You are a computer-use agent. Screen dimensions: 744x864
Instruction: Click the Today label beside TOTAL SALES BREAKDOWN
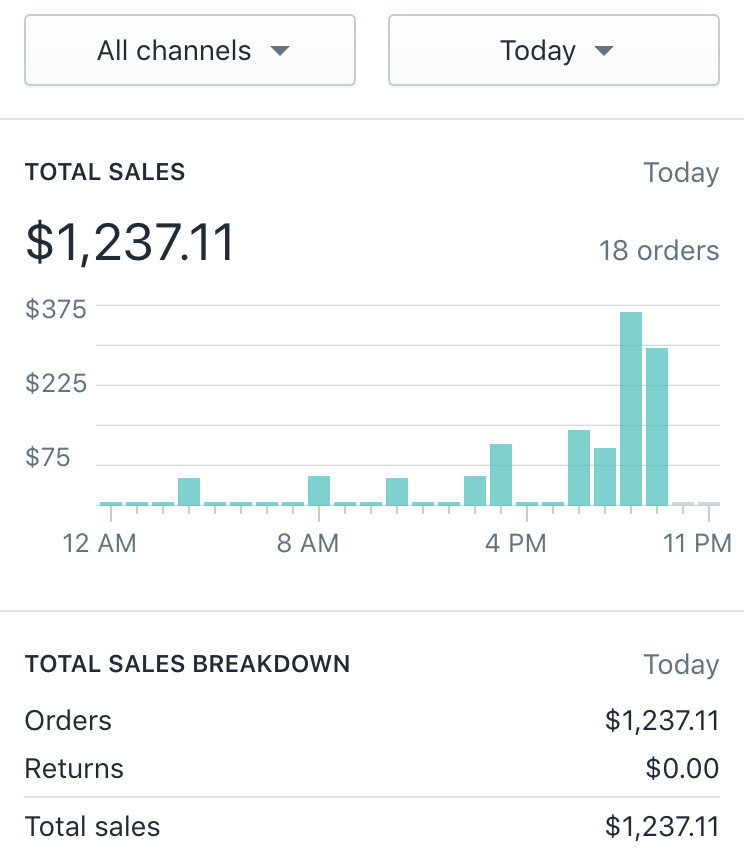point(681,665)
